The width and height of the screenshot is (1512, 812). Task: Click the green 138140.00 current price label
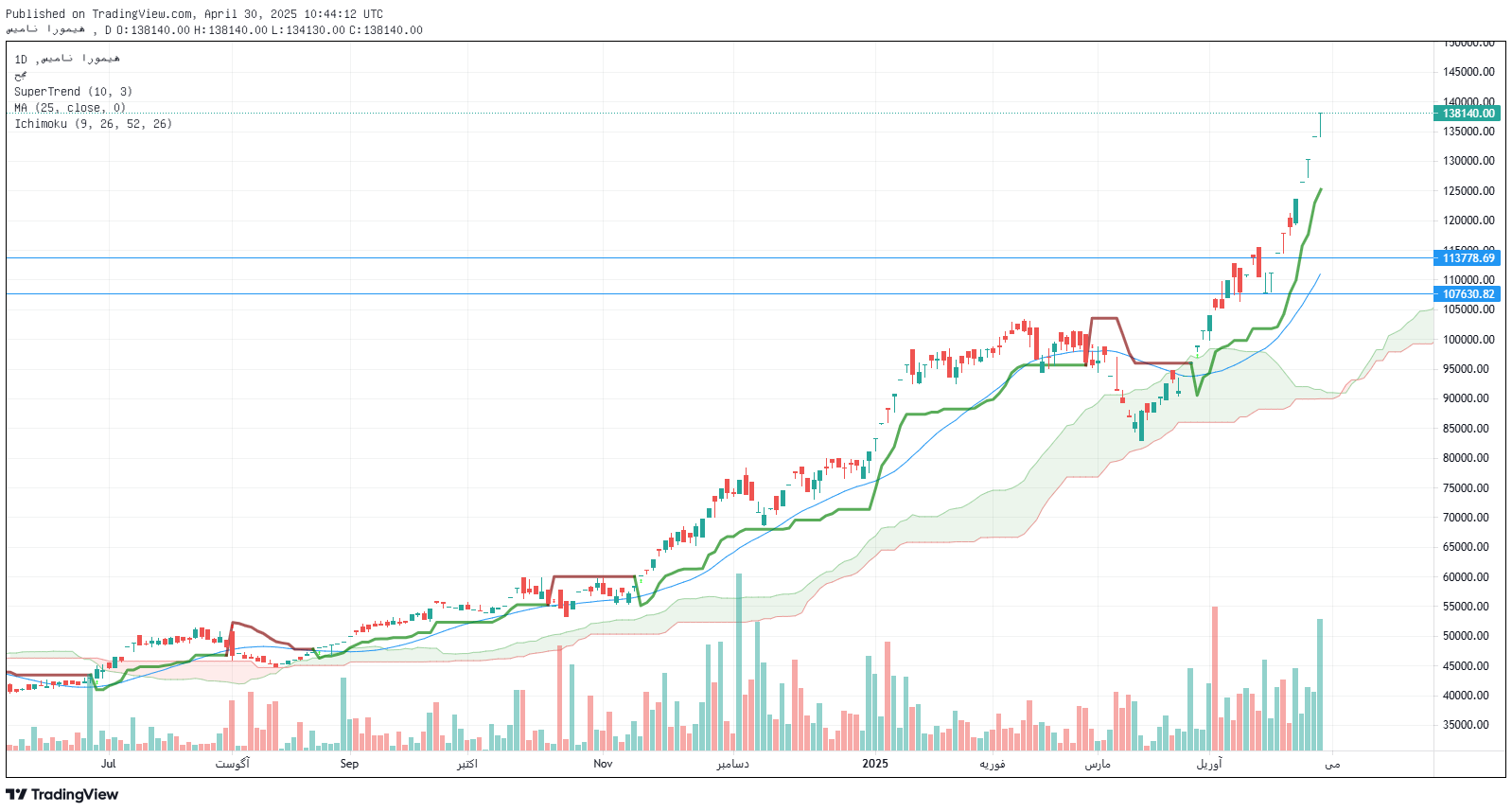1468,114
